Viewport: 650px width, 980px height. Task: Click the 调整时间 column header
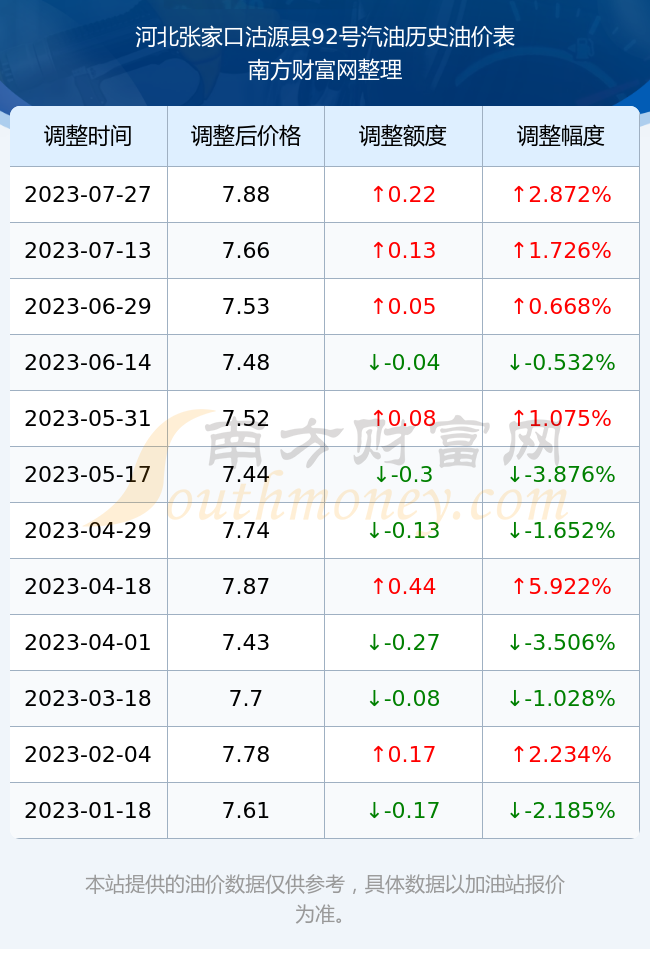pos(88,136)
